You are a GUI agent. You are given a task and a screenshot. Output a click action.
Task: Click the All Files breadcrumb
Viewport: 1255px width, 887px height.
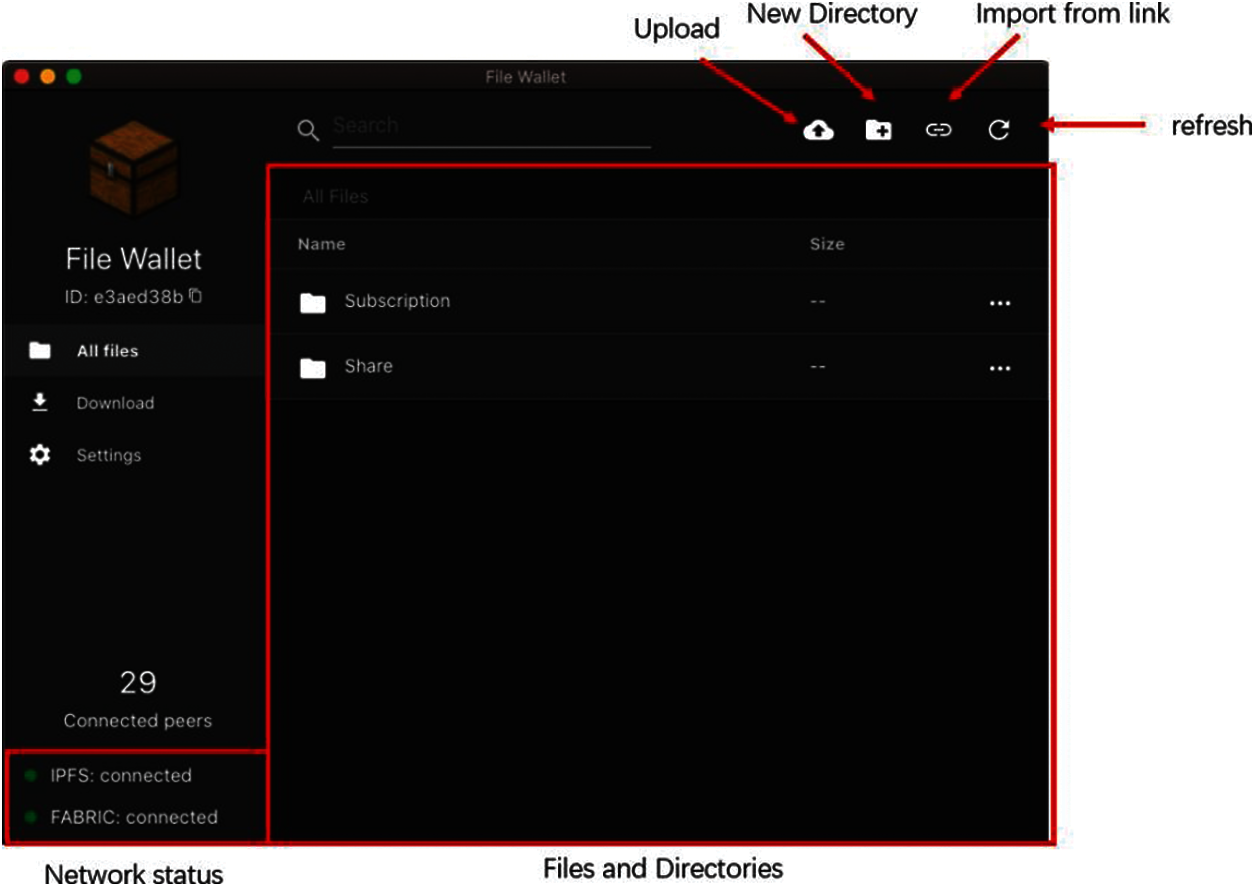coord(335,197)
